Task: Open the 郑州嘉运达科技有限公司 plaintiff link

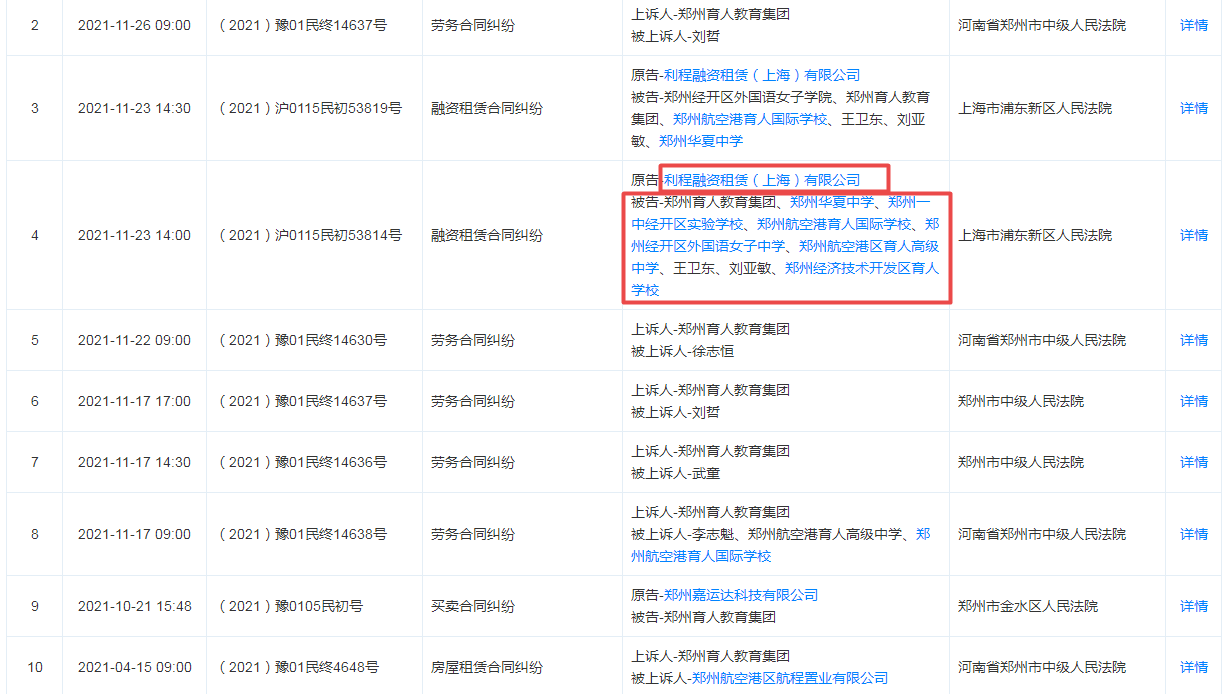Action: tap(741, 595)
